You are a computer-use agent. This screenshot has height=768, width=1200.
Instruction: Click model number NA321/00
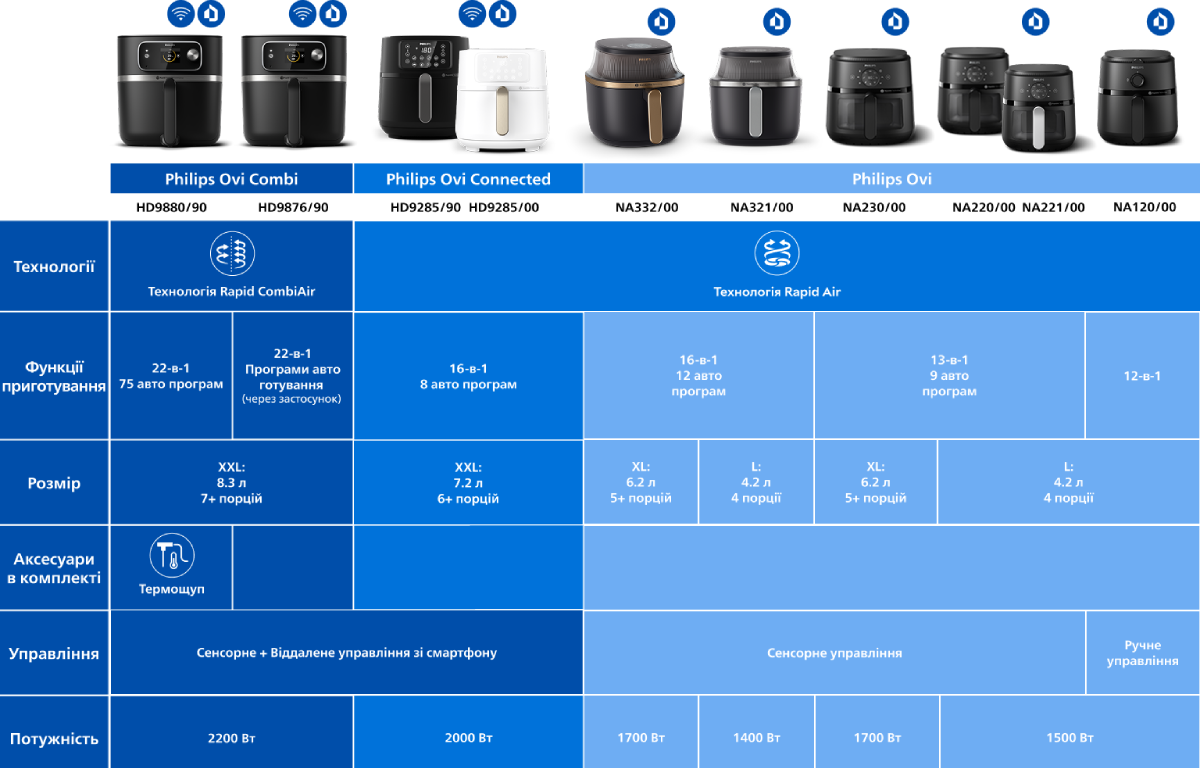pos(762,207)
